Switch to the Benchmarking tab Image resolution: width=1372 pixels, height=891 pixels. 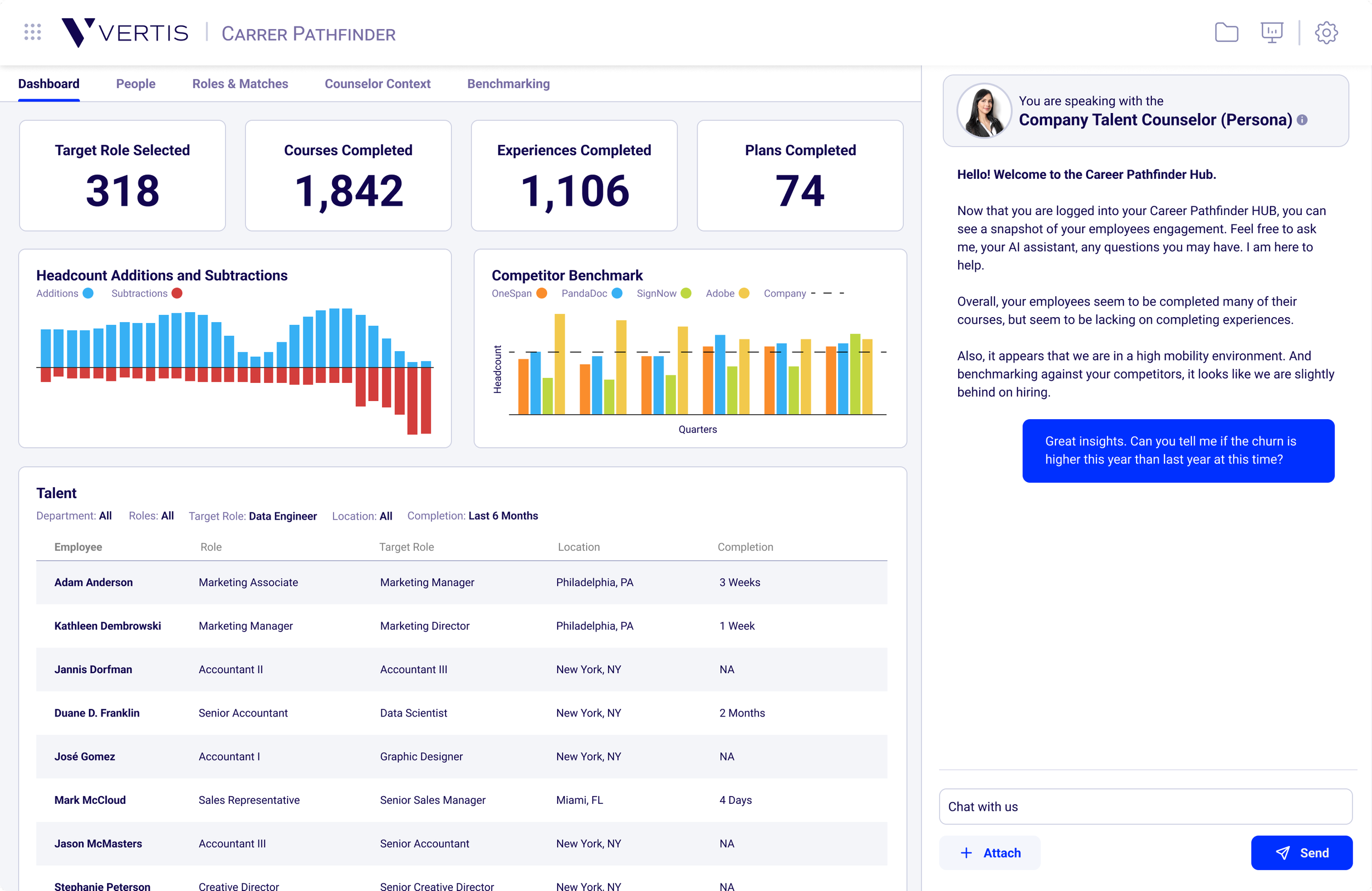pos(508,84)
